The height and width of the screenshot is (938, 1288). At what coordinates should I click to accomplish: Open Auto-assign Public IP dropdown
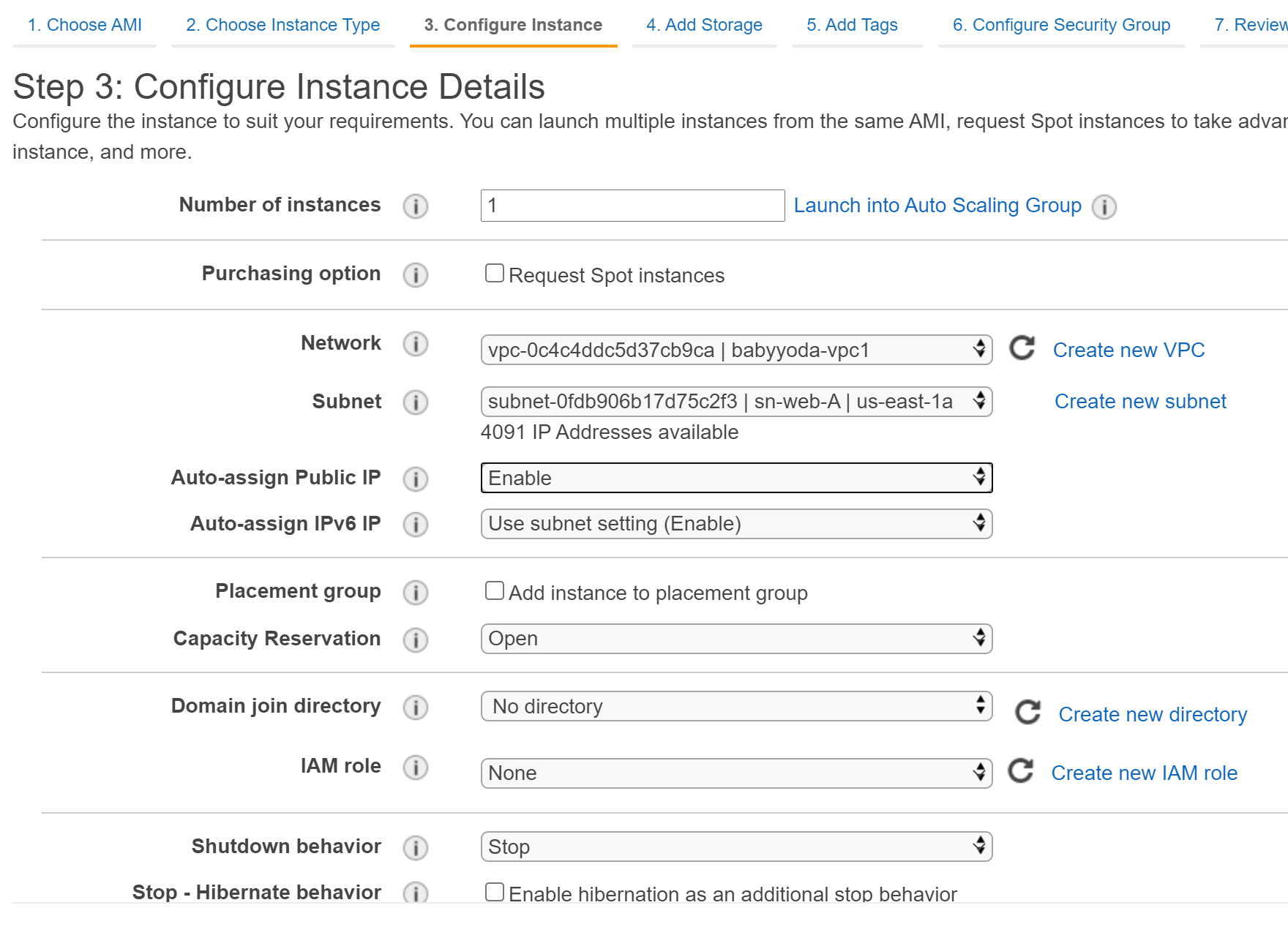pyautogui.click(x=736, y=478)
